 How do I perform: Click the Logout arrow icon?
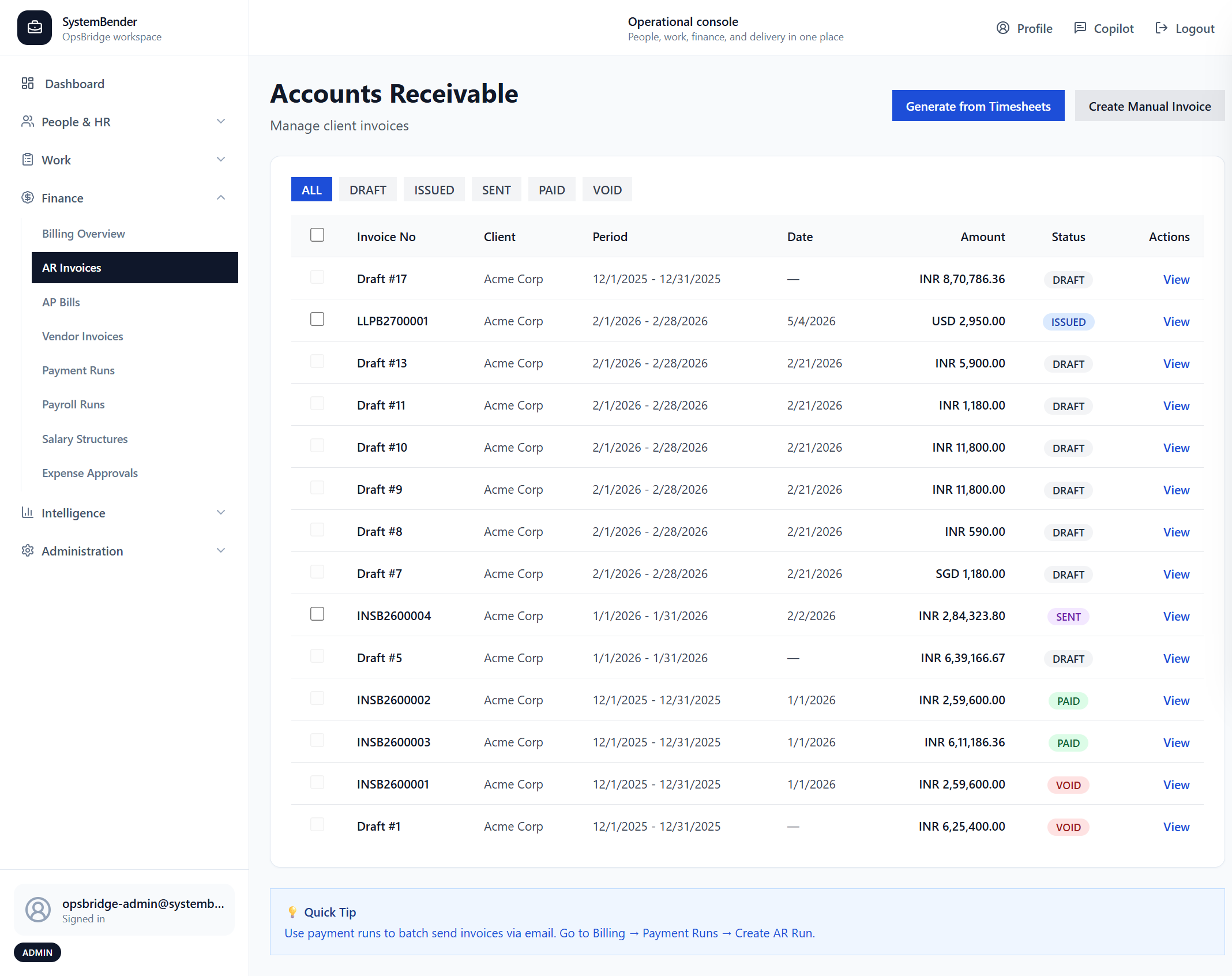[1162, 28]
